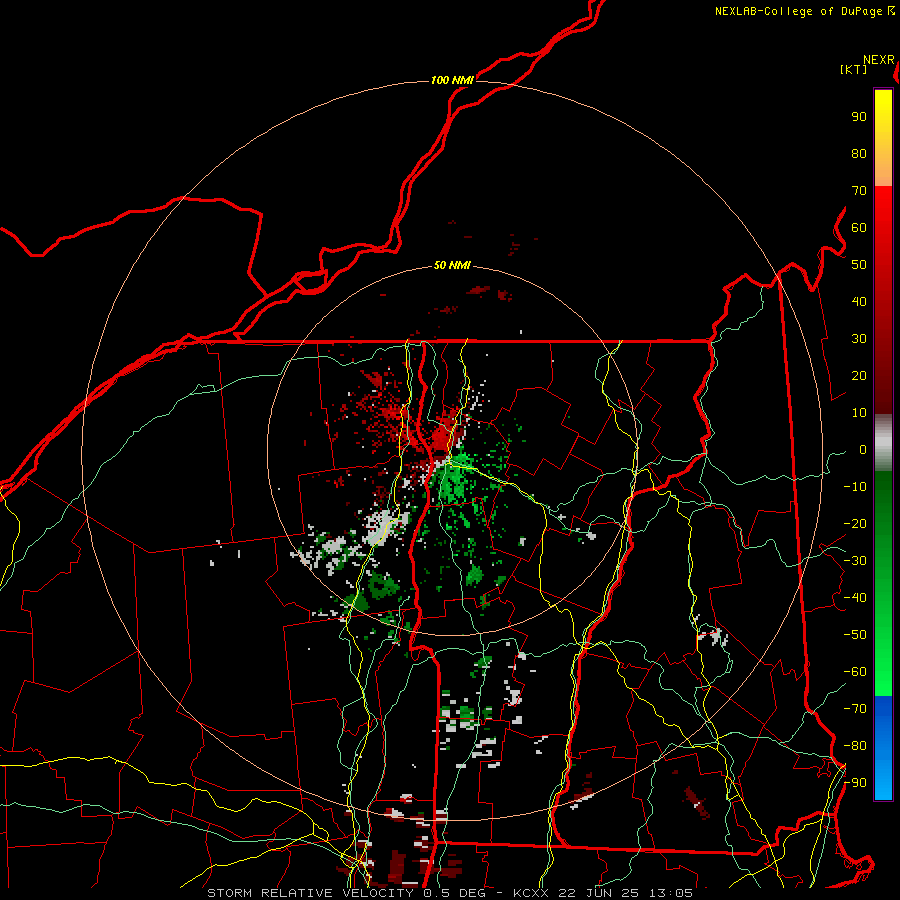Click the [KT] units label
900x900 pixels.
point(854,69)
